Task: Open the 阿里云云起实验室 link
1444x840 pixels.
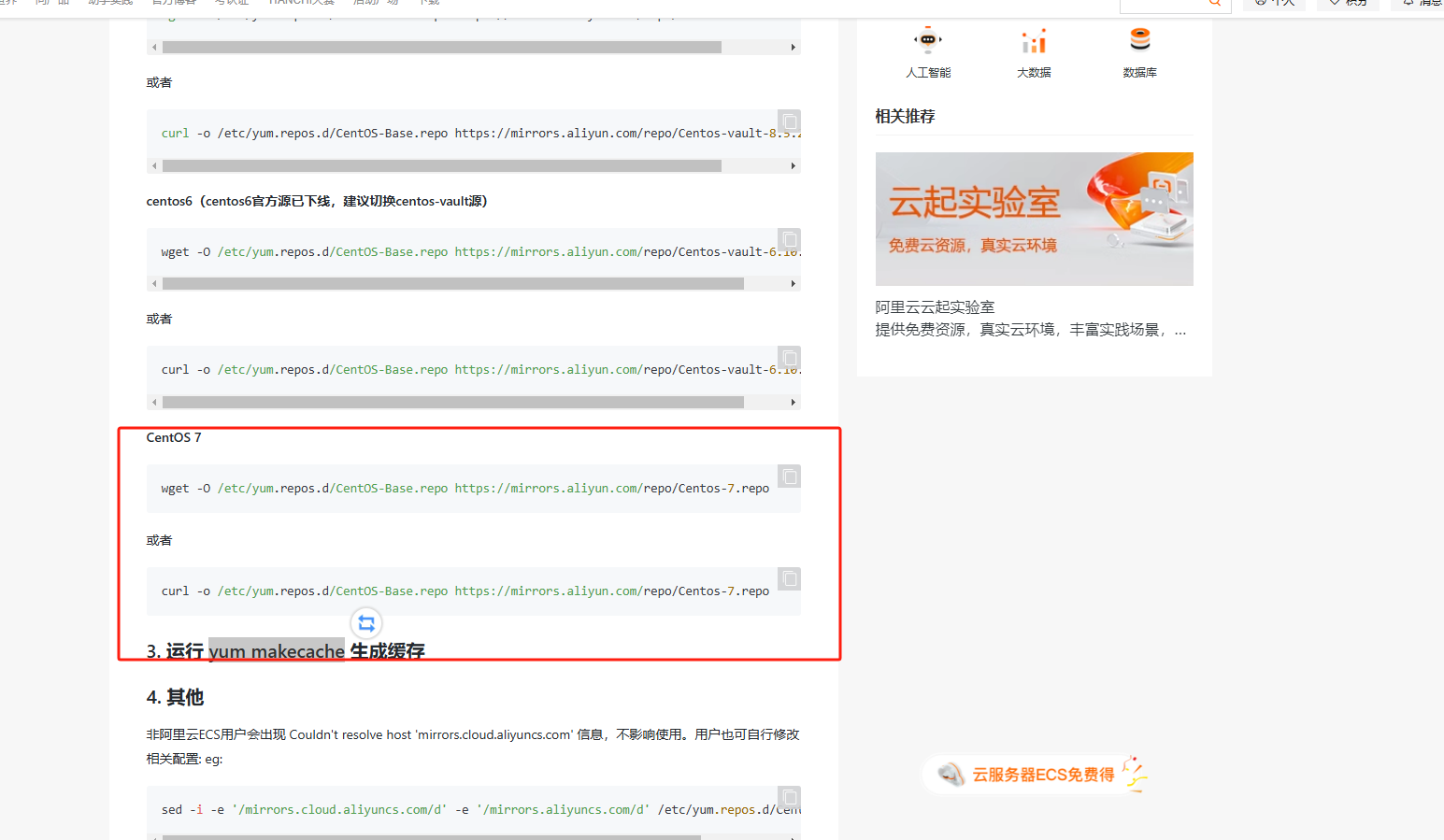Action: point(935,307)
